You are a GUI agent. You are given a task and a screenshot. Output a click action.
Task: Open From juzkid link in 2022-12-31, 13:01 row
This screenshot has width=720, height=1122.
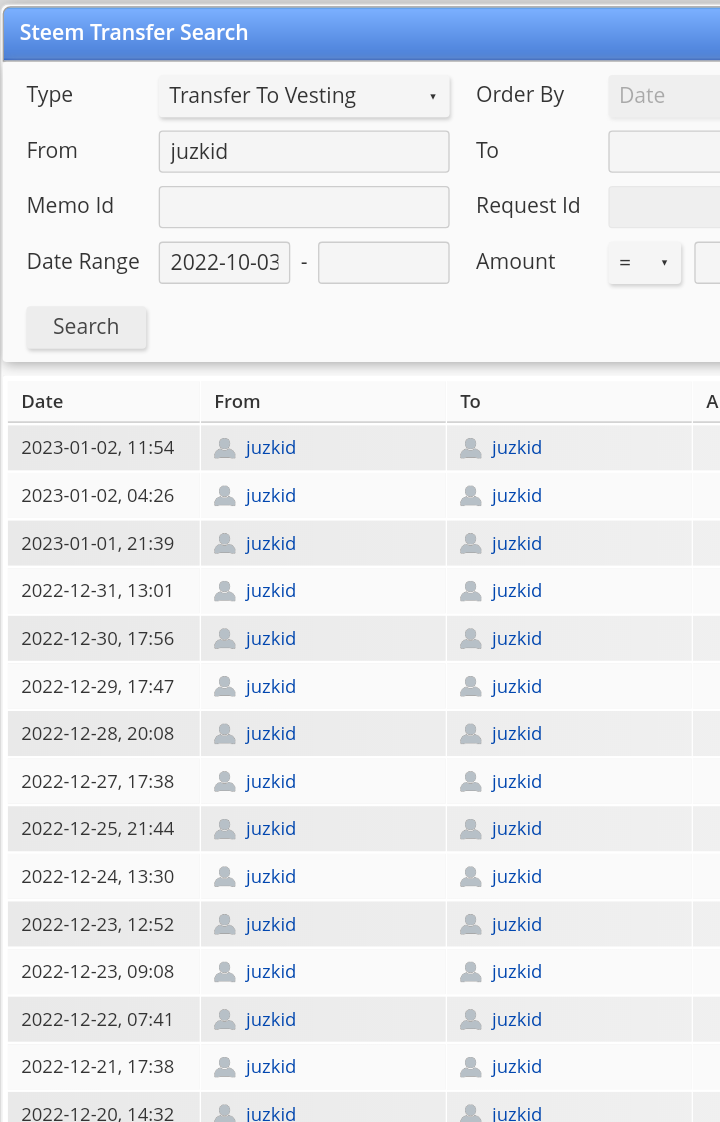(271, 591)
